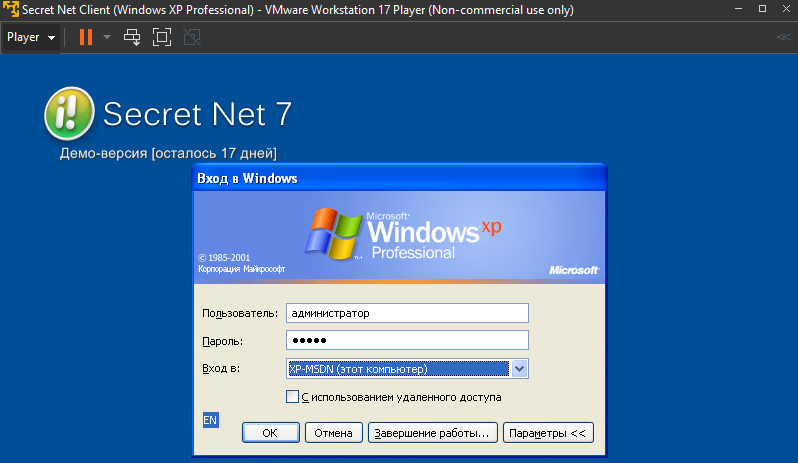Viewport: 798px width, 463px height.
Task: Pause the virtual machine
Action: (x=86, y=37)
